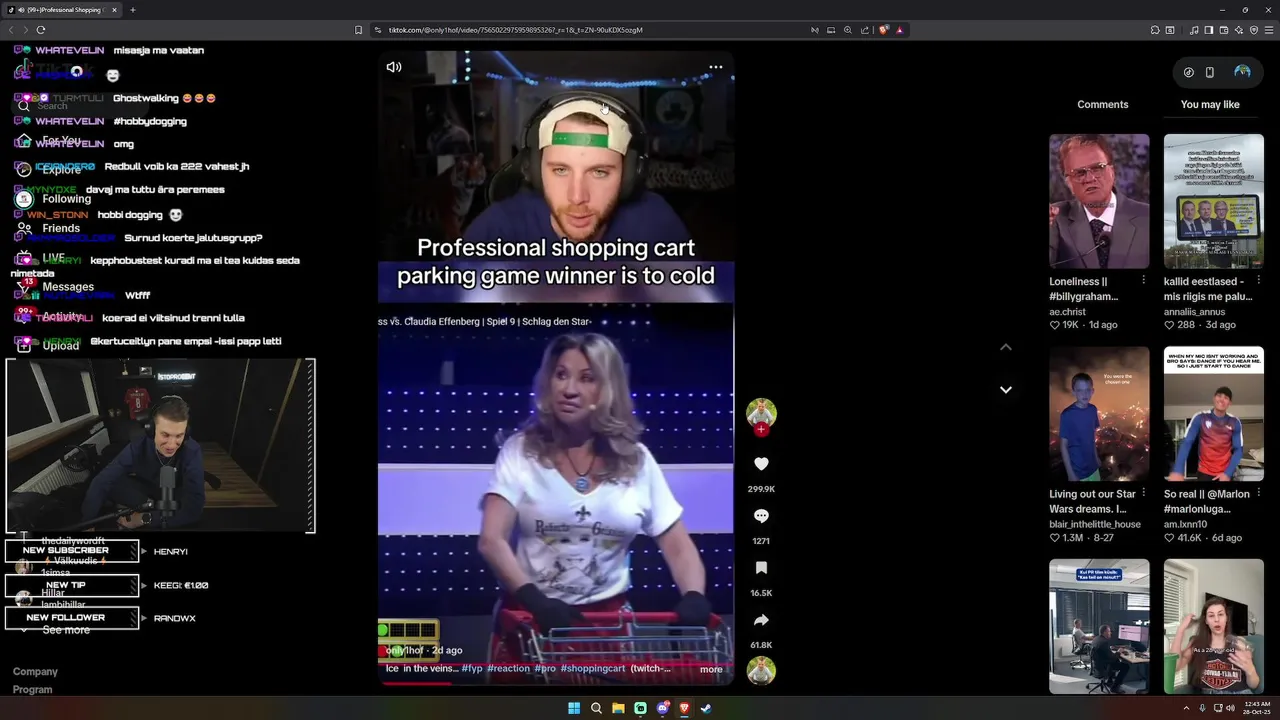Viewport: 1280px width, 720px height.
Task: Open the Company footer link
Action: pos(35,672)
